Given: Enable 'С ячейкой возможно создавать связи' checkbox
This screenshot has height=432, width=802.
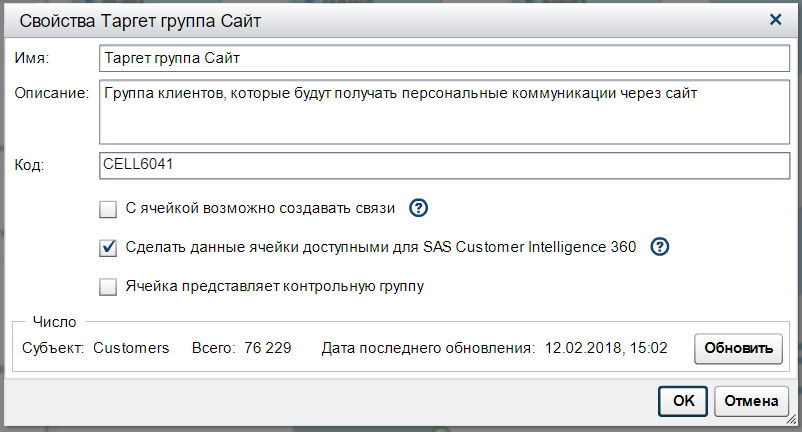Looking at the screenshot, I should [x=109, y=209].
